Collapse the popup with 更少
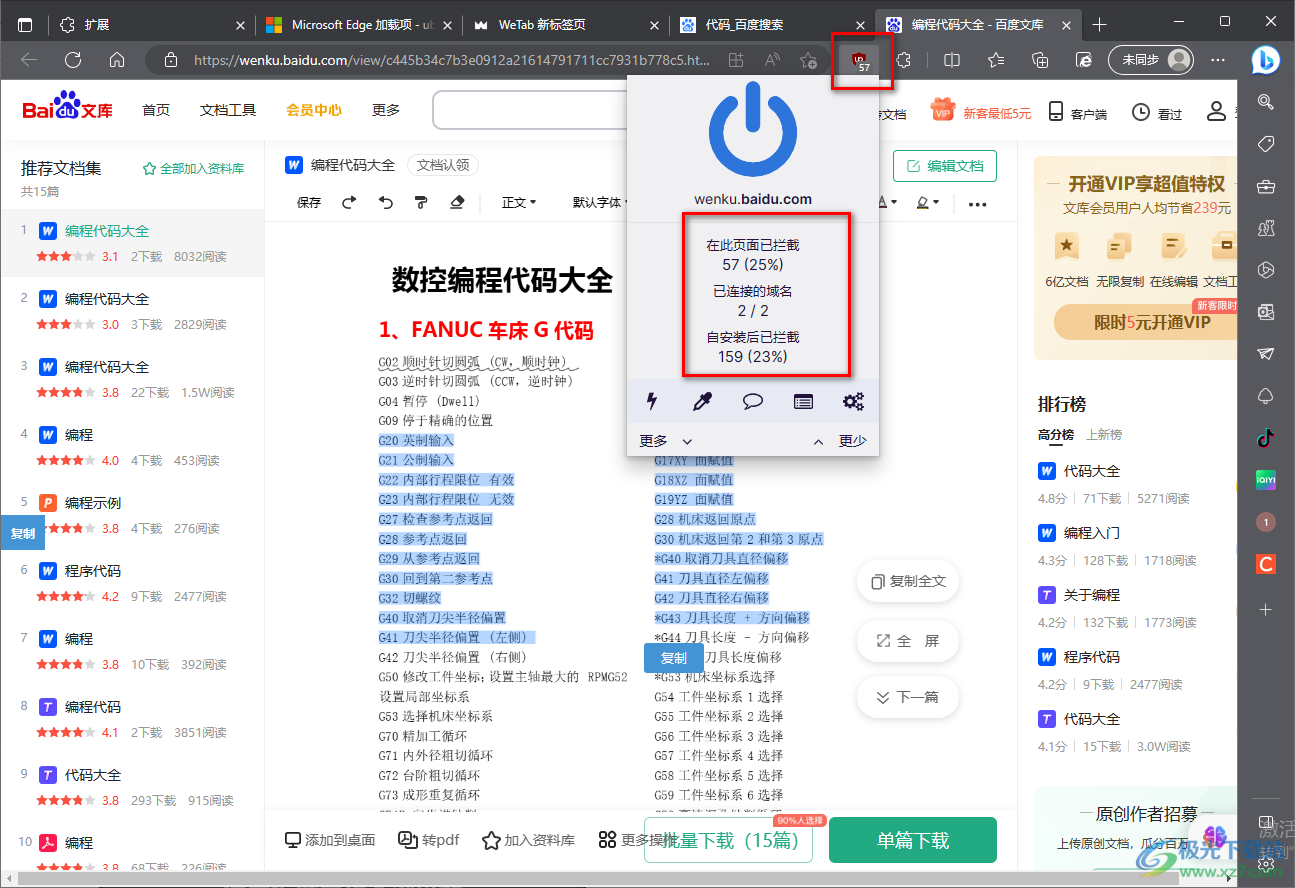This screenshot has height=888, width=1295. tap(840, 441)
